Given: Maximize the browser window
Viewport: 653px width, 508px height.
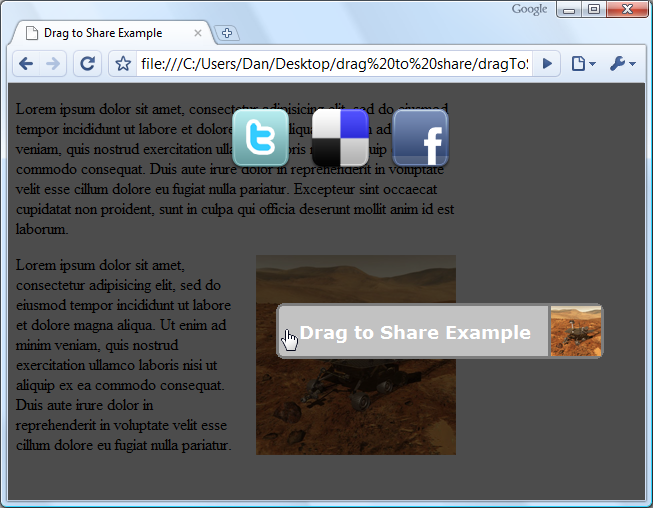Looking at the screenshot, I should coord(594,10).
